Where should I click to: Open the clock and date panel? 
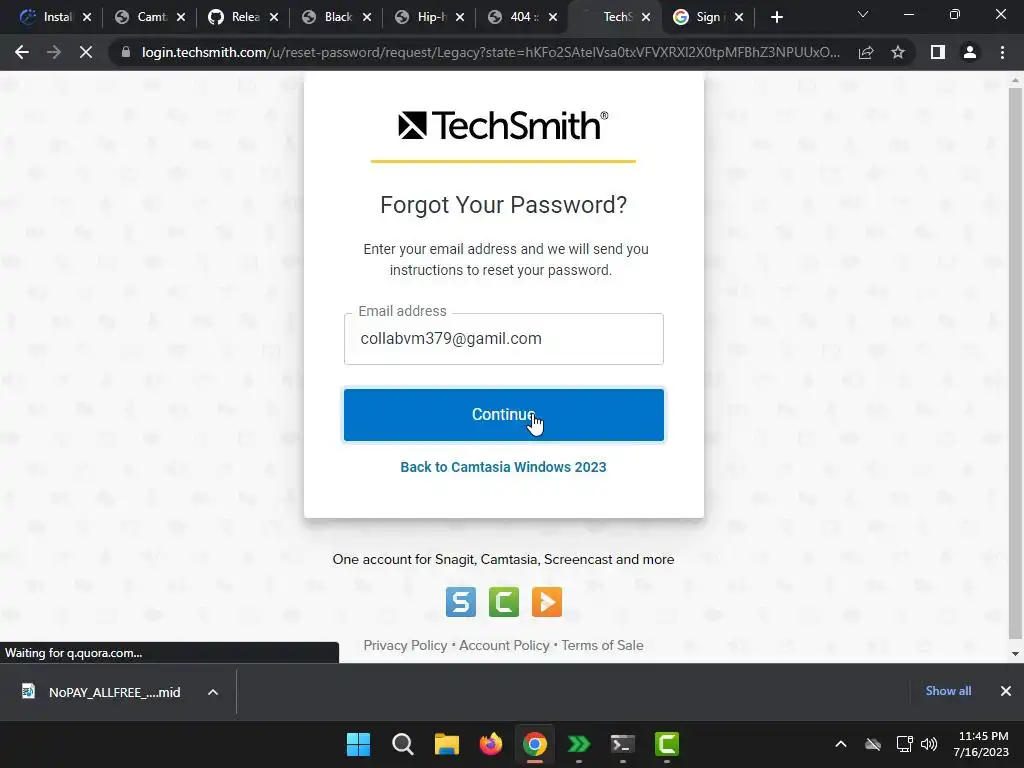click(981, 744)
